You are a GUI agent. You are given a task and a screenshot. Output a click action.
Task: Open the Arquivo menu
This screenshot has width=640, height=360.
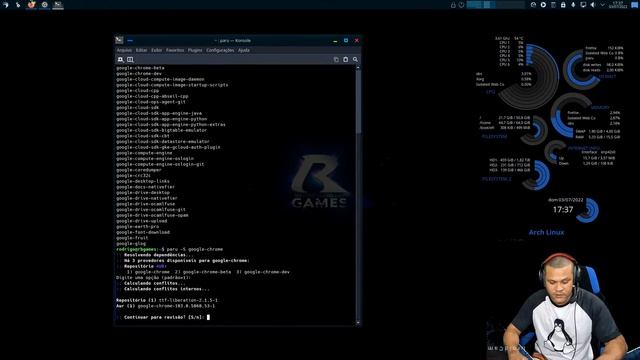tap(124, 50)
